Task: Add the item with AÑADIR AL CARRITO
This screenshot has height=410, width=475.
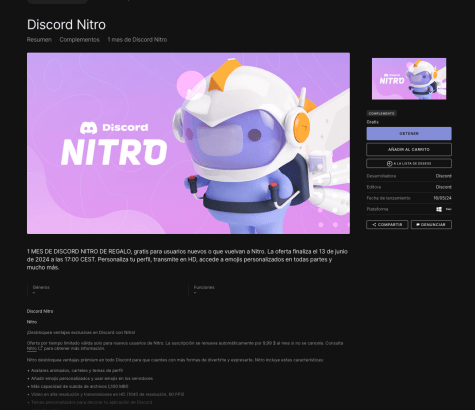Action: pos(409,149)
